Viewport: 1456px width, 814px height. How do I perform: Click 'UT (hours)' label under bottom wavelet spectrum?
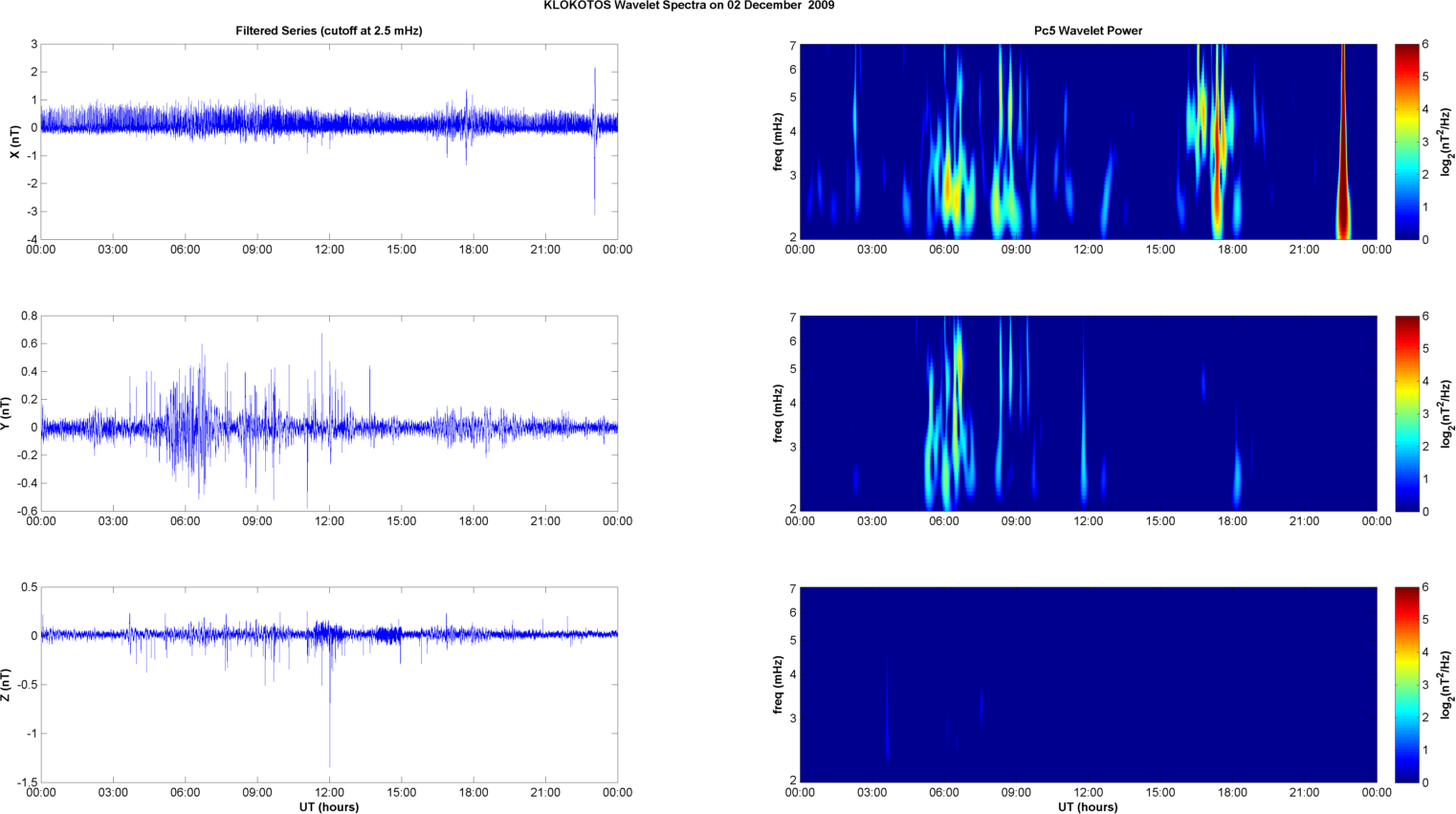click(x=1088, y=807)
